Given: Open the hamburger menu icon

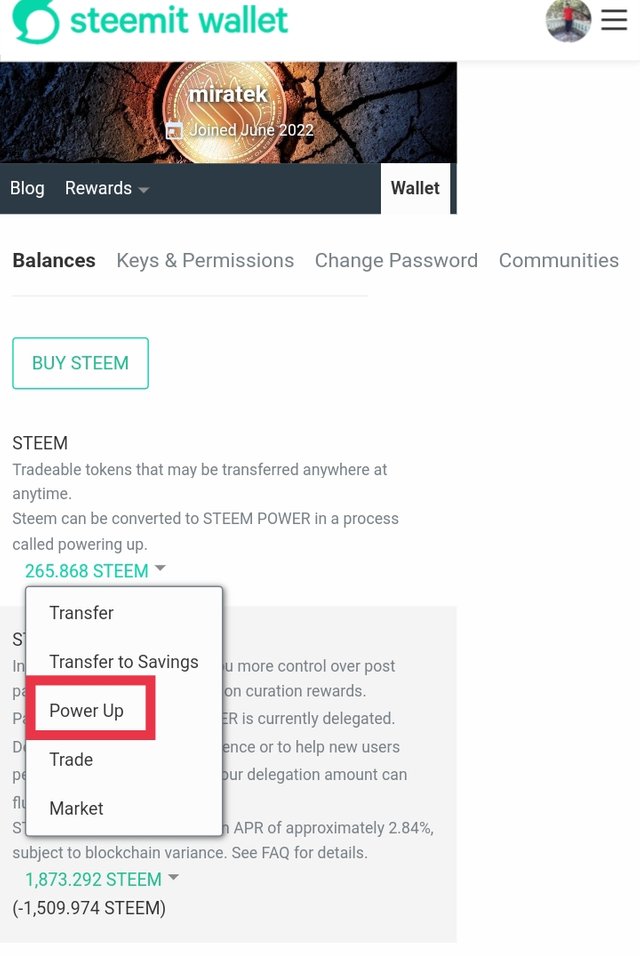Looking at the screenshot, I should click(x=614, y=21).
